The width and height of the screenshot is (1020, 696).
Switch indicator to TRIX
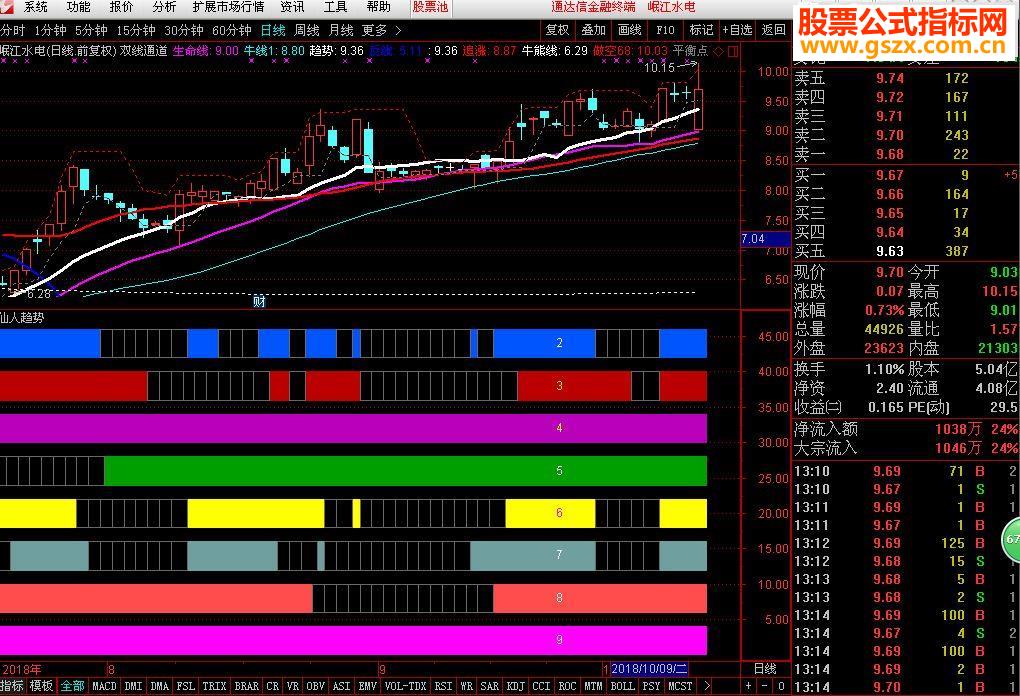pyautogui.click(x=214, y=686)
